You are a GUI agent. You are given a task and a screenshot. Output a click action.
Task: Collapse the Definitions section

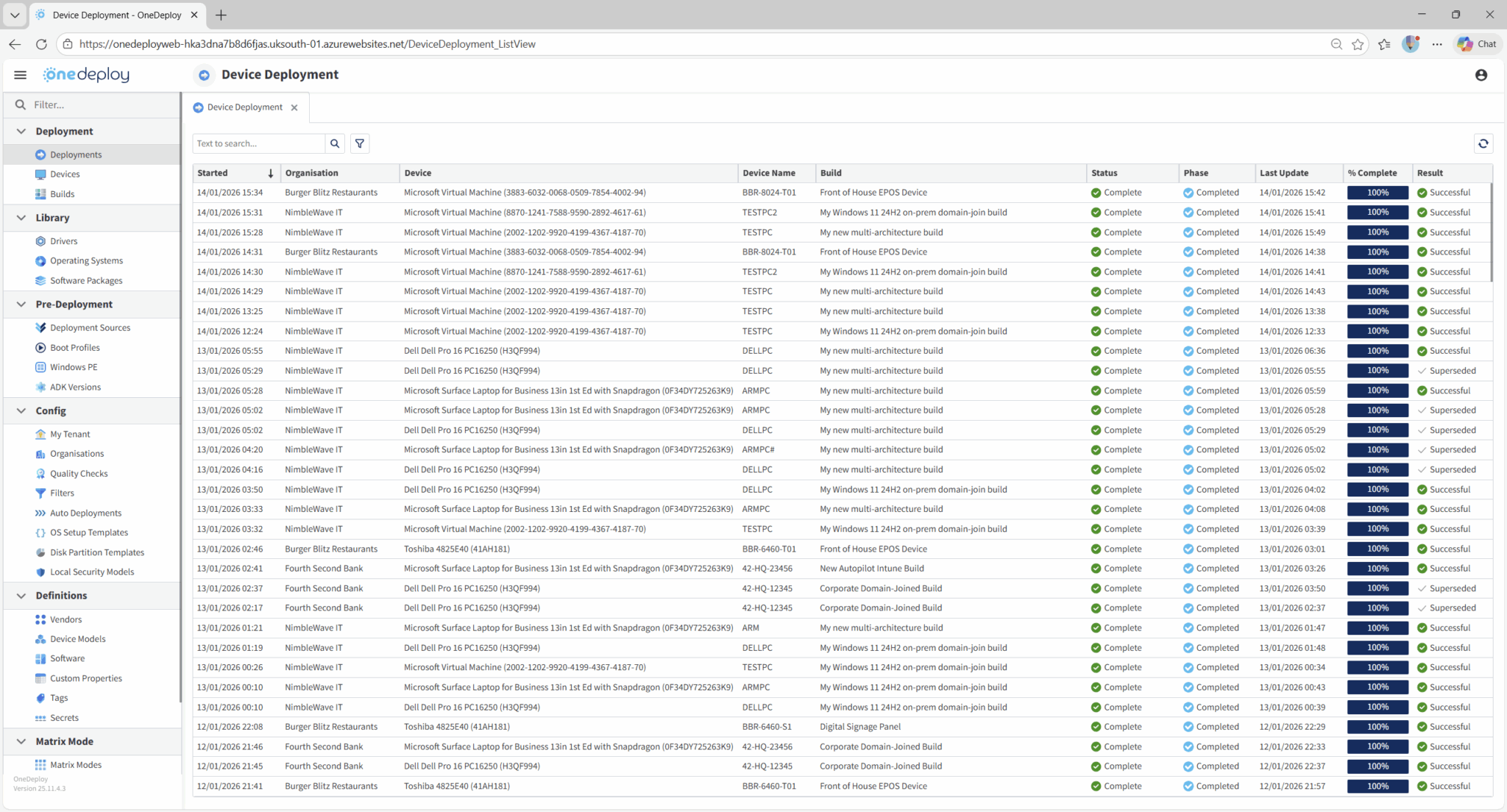tap(21, 596)
